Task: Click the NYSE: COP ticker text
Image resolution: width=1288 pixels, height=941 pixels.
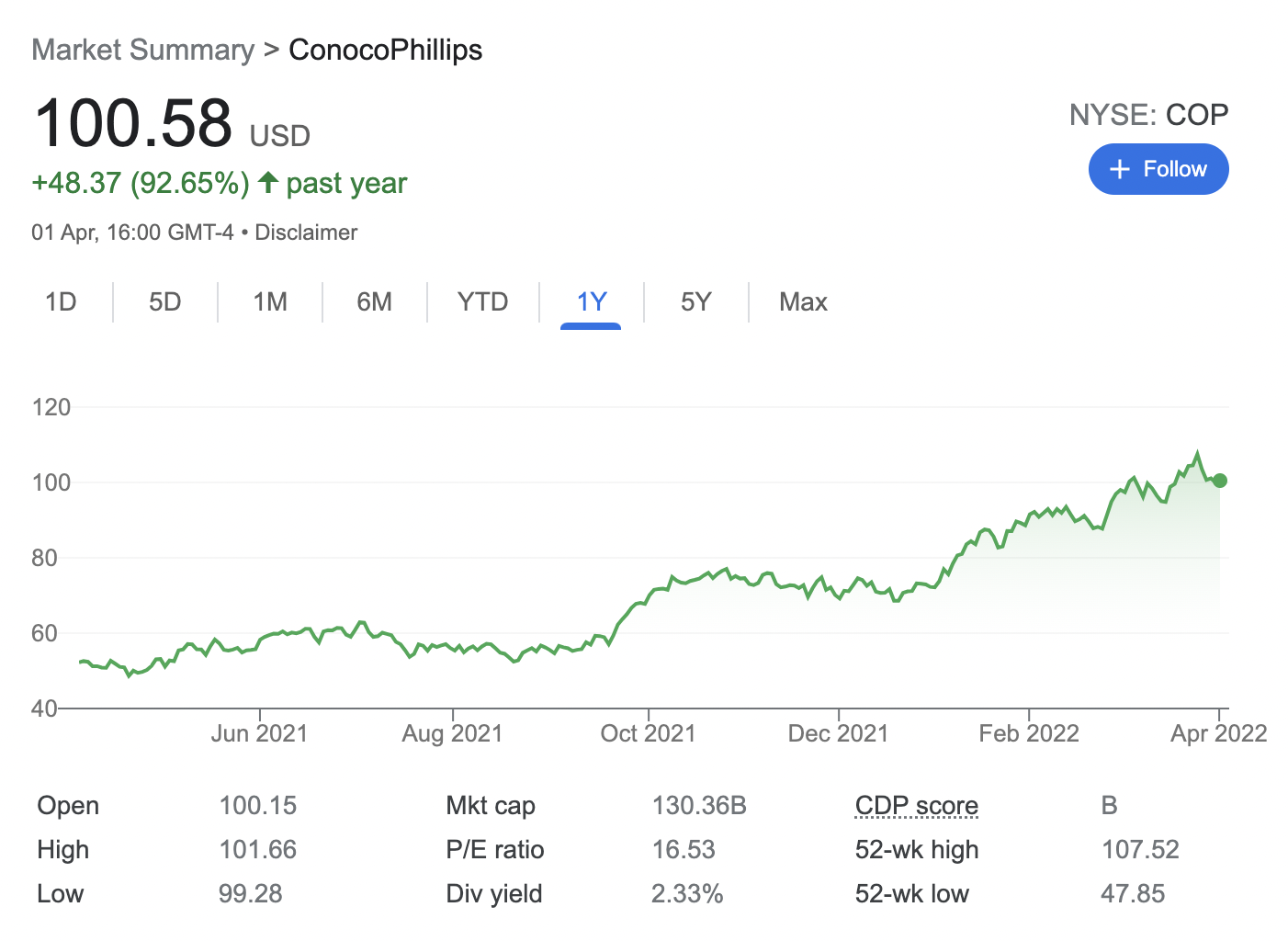Action: 1147,115
